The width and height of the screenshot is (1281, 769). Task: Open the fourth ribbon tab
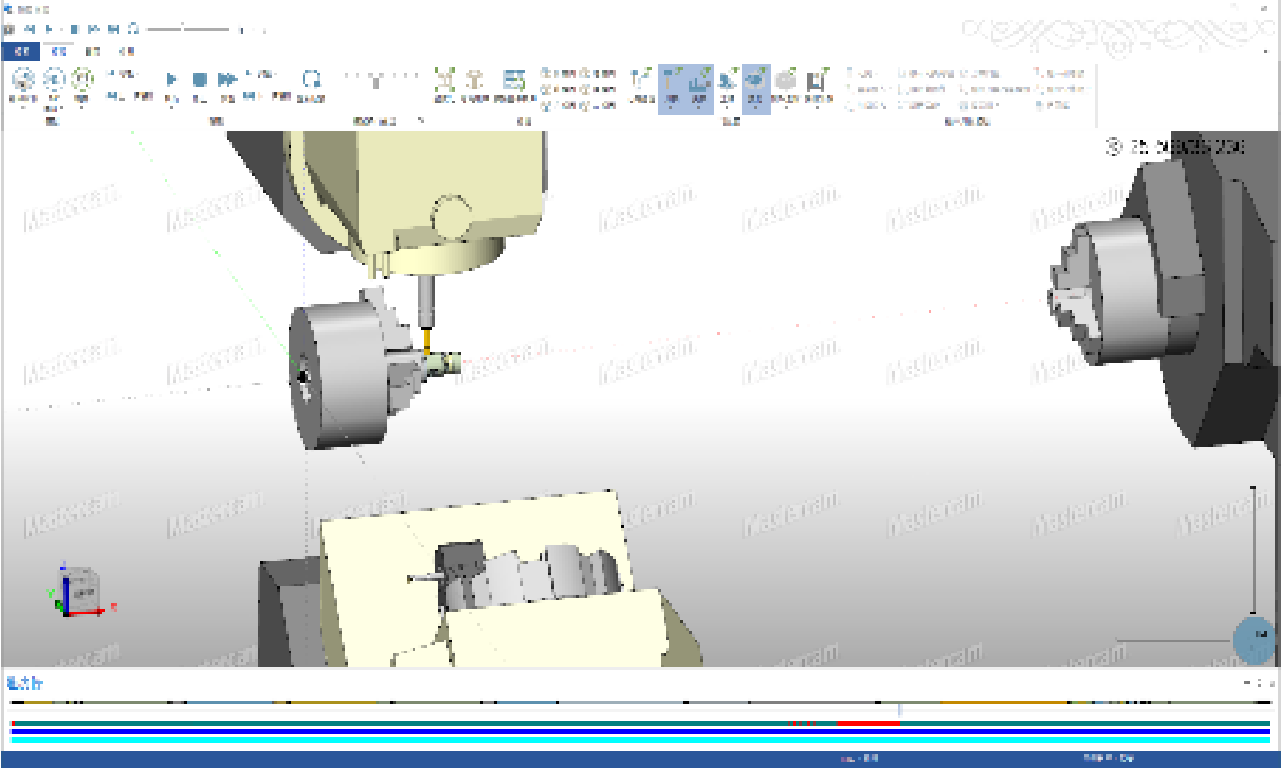[125, 50]
